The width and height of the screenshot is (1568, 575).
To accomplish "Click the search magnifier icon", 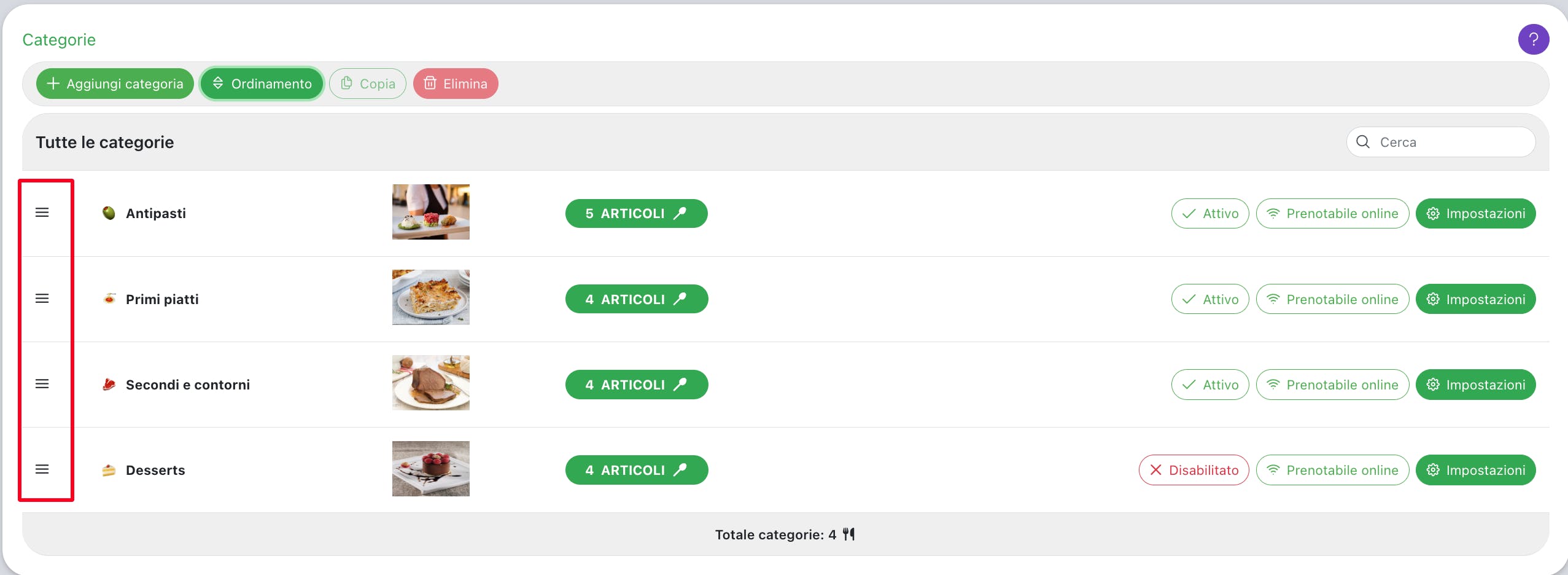I will point(1363,142).
